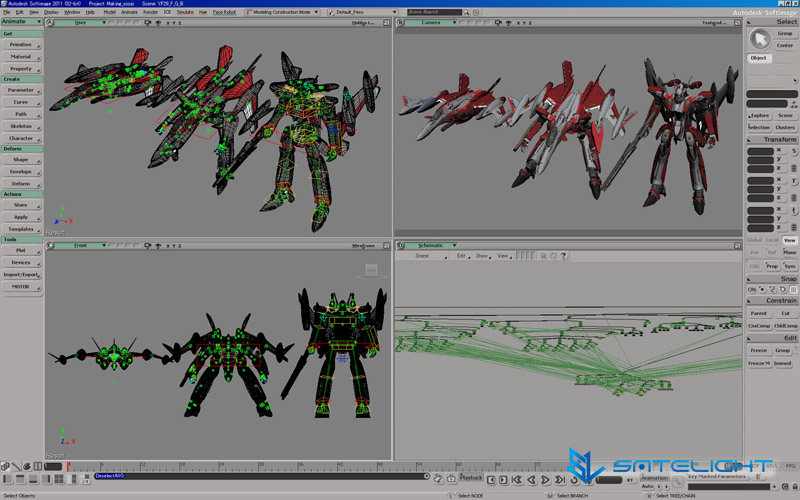The width and height of the screenshot is (800, 500).
Task: Click the lock icon at bottom right corner
Action: coord(795,487)
